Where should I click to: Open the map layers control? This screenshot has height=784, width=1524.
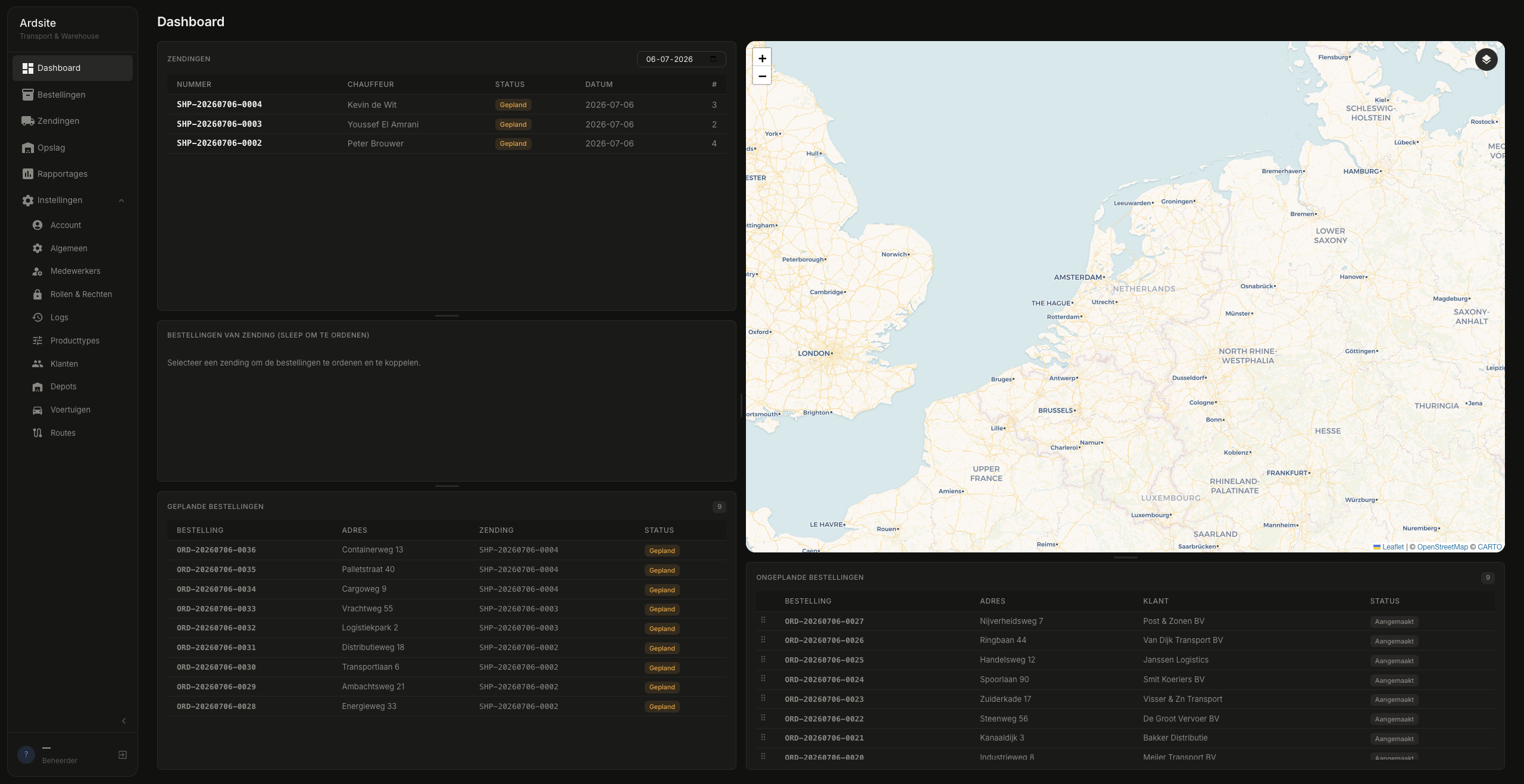[1486, 60]
